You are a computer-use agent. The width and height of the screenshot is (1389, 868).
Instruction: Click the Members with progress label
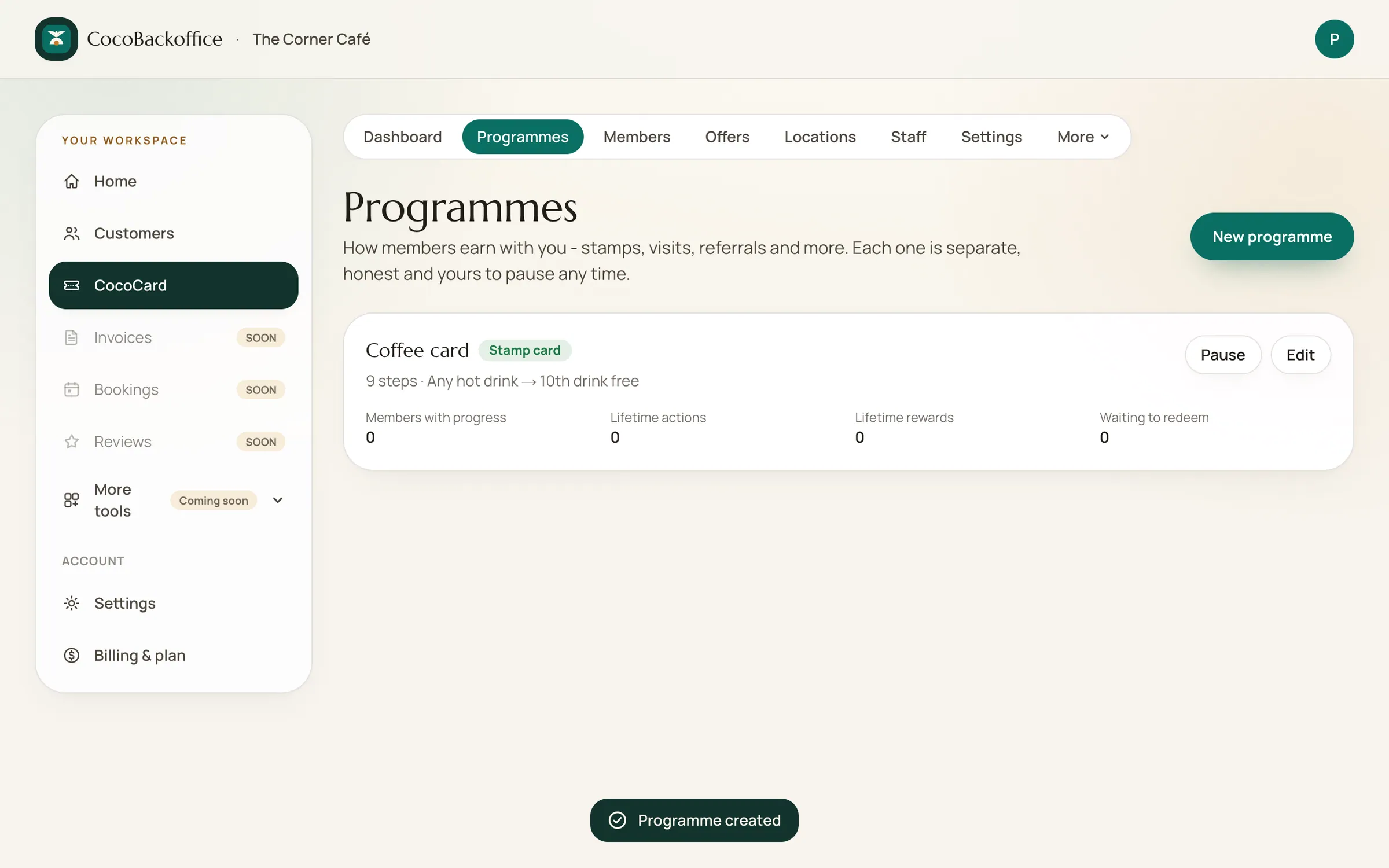tap(436, 417)
